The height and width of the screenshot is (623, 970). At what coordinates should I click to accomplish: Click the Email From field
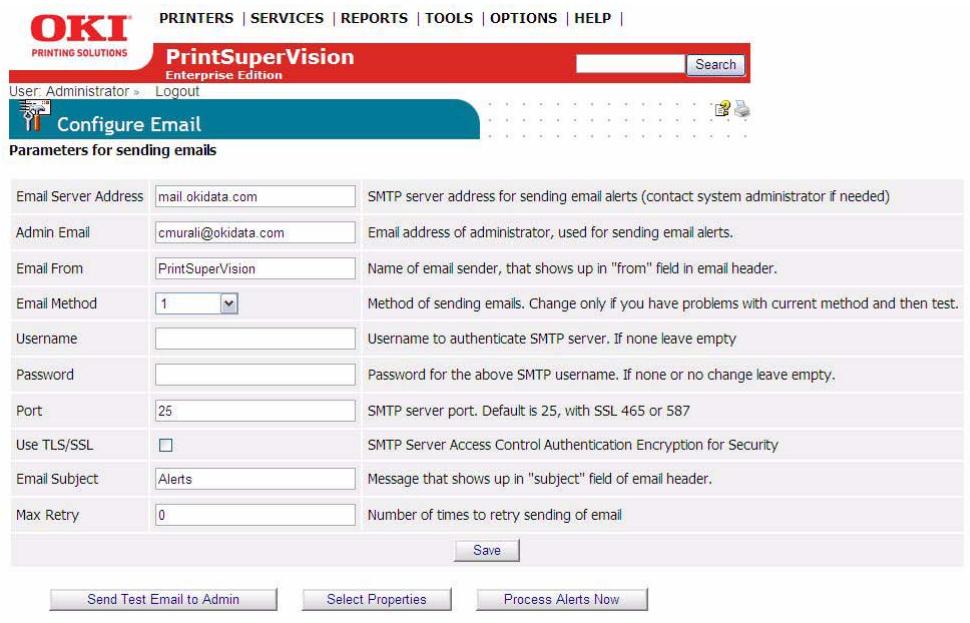255,269
